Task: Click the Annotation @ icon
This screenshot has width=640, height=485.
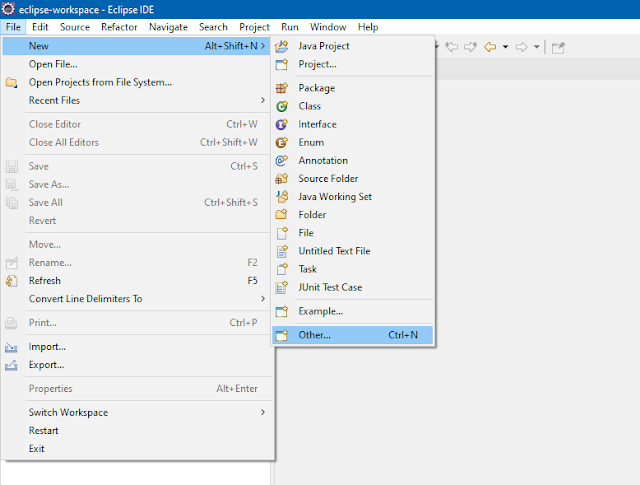Action: point(282,160)
